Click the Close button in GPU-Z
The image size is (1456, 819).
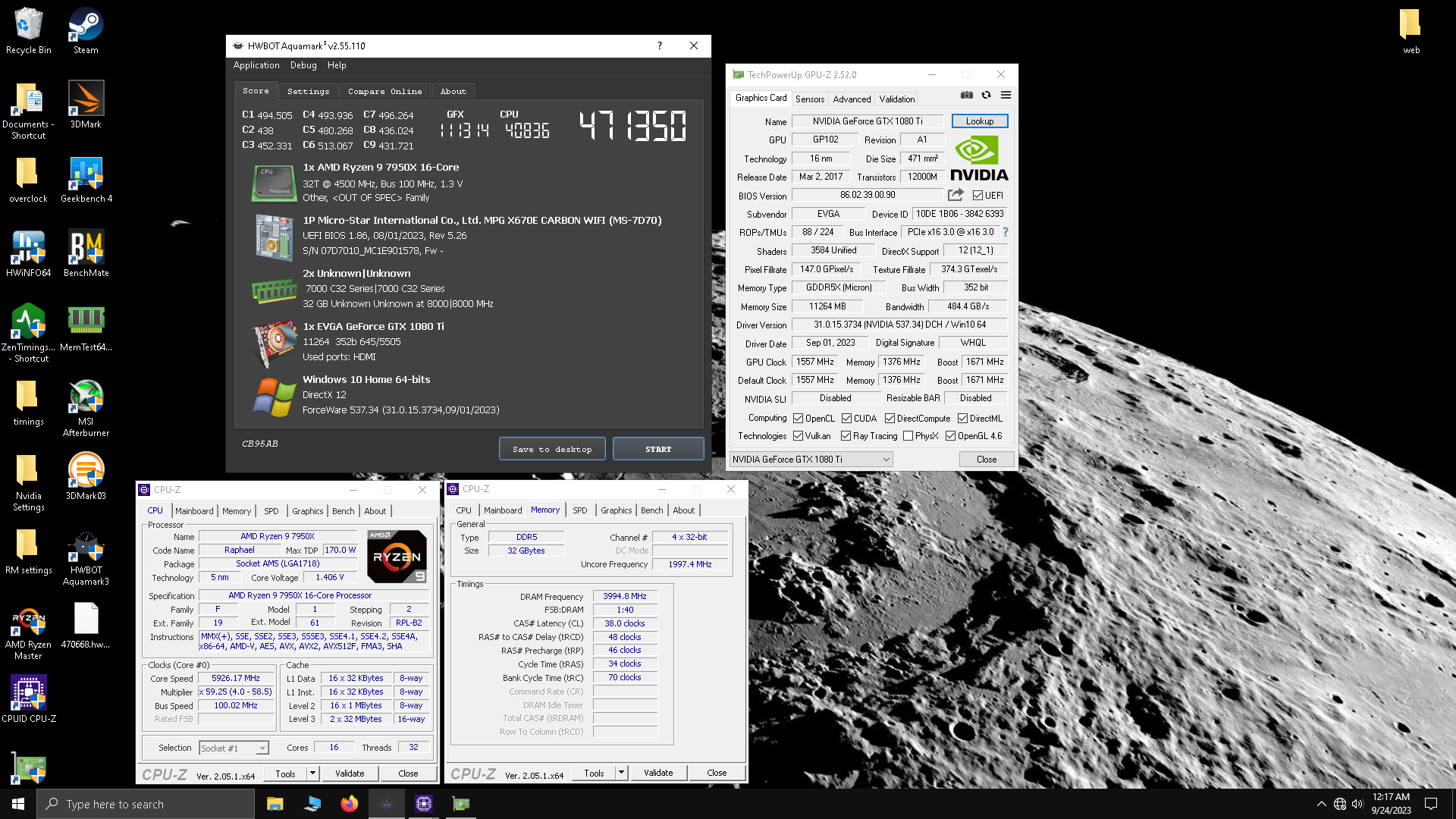[986, 460]
